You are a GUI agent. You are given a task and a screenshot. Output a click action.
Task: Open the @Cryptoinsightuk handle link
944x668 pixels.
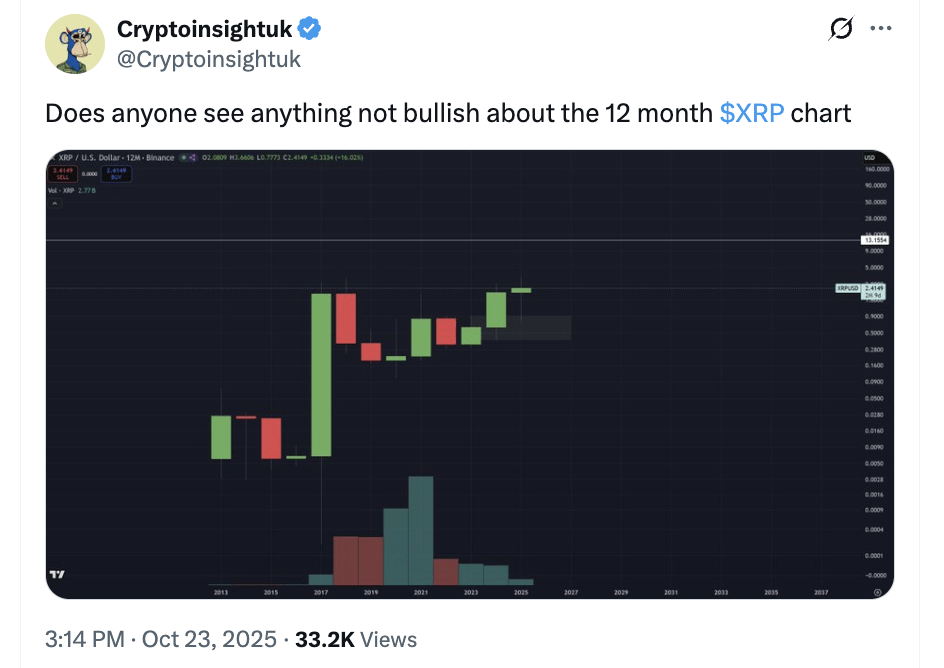(x=209, y=59)
